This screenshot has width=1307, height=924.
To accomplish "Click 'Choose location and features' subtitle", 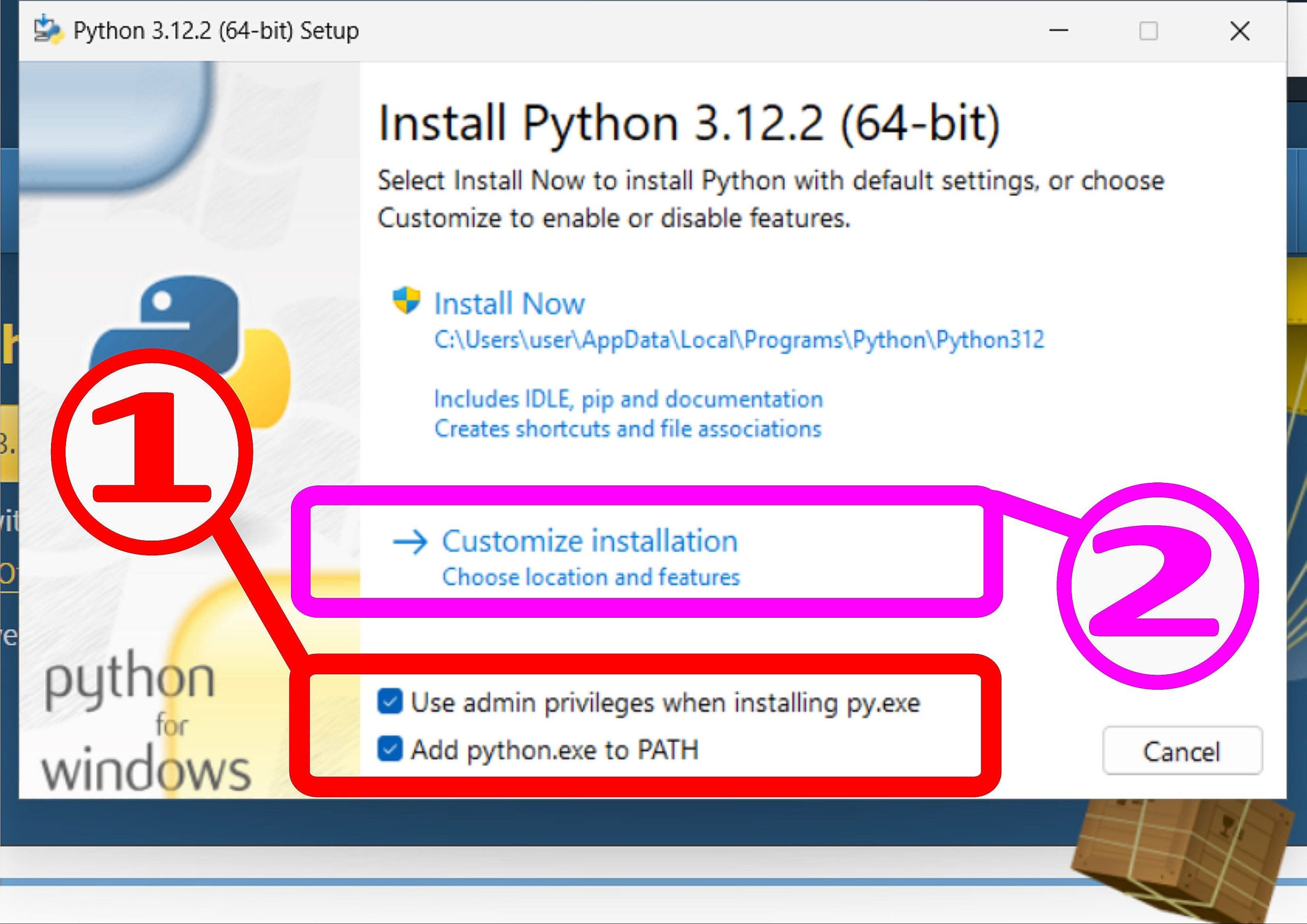I will click(591, 577).
